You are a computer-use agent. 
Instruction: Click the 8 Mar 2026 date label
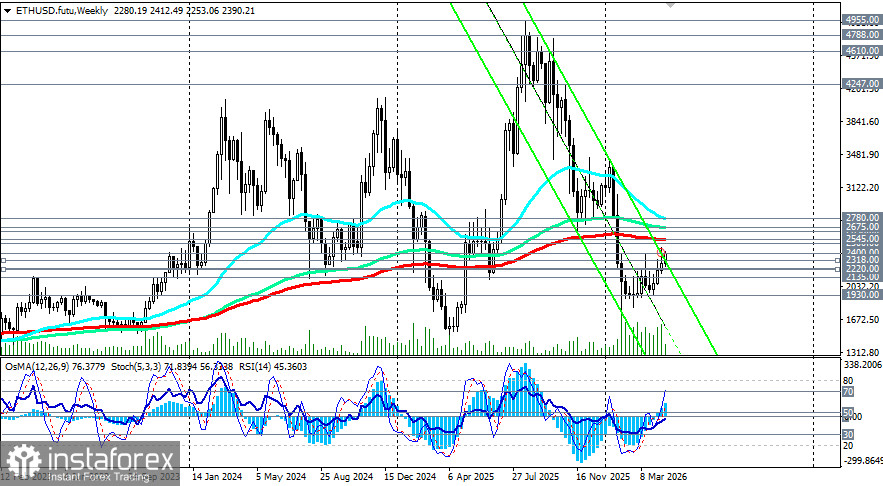coord(663,476)
